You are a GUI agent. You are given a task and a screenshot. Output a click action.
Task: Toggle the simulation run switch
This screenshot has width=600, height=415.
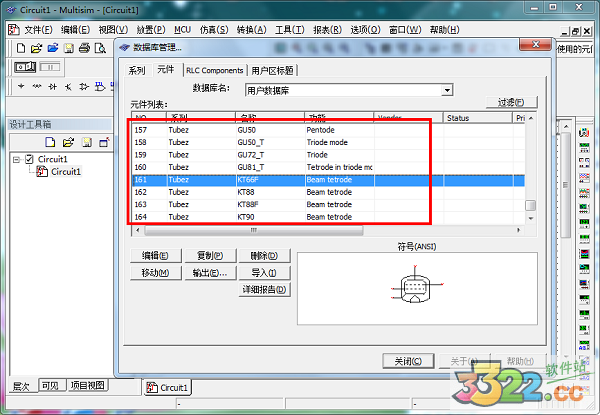tap(25, 67)
